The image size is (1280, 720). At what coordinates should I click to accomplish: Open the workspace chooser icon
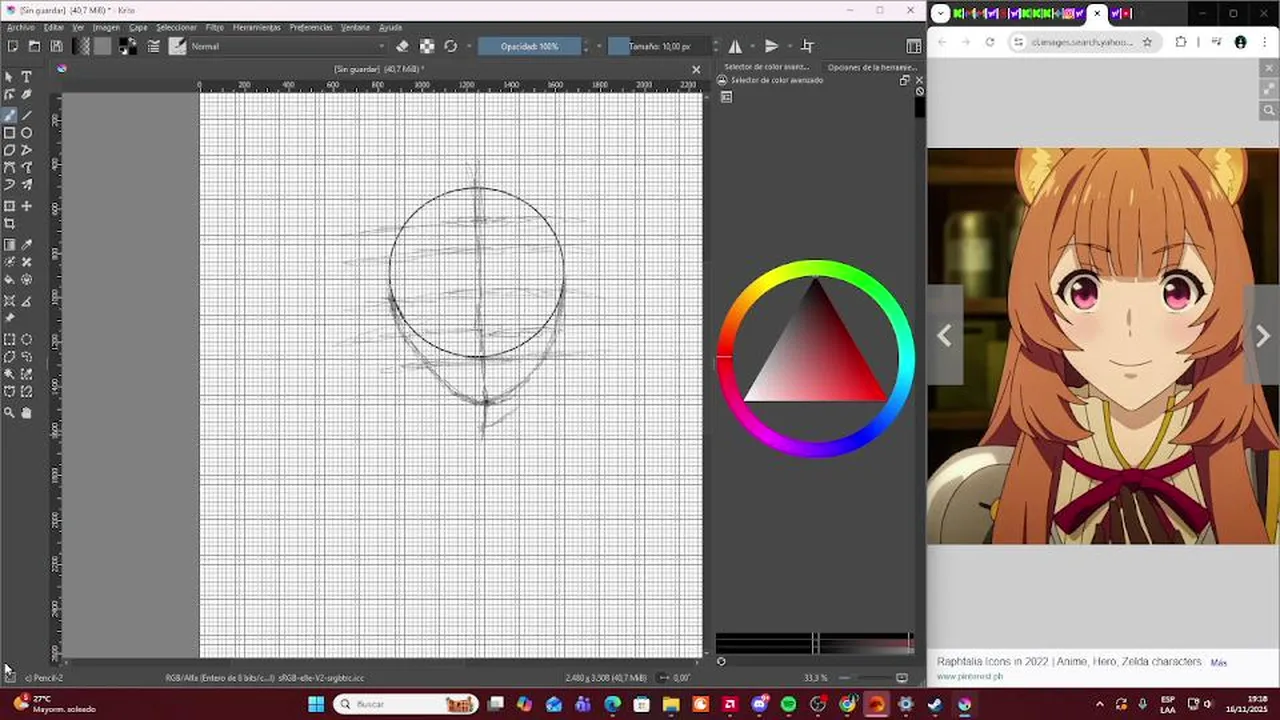click(x=913, y=46)
